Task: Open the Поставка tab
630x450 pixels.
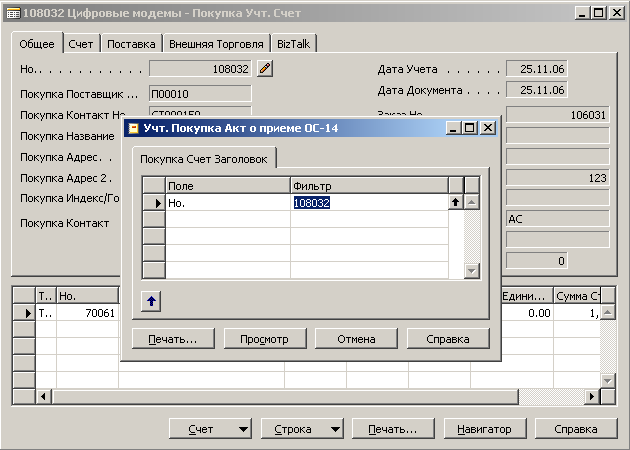Action: click(131, 44)
